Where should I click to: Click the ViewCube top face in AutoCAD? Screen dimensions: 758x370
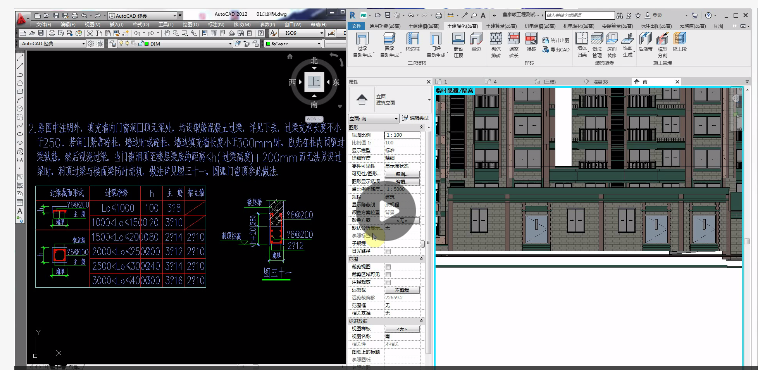pyautogui.click(x=313, y=81)
